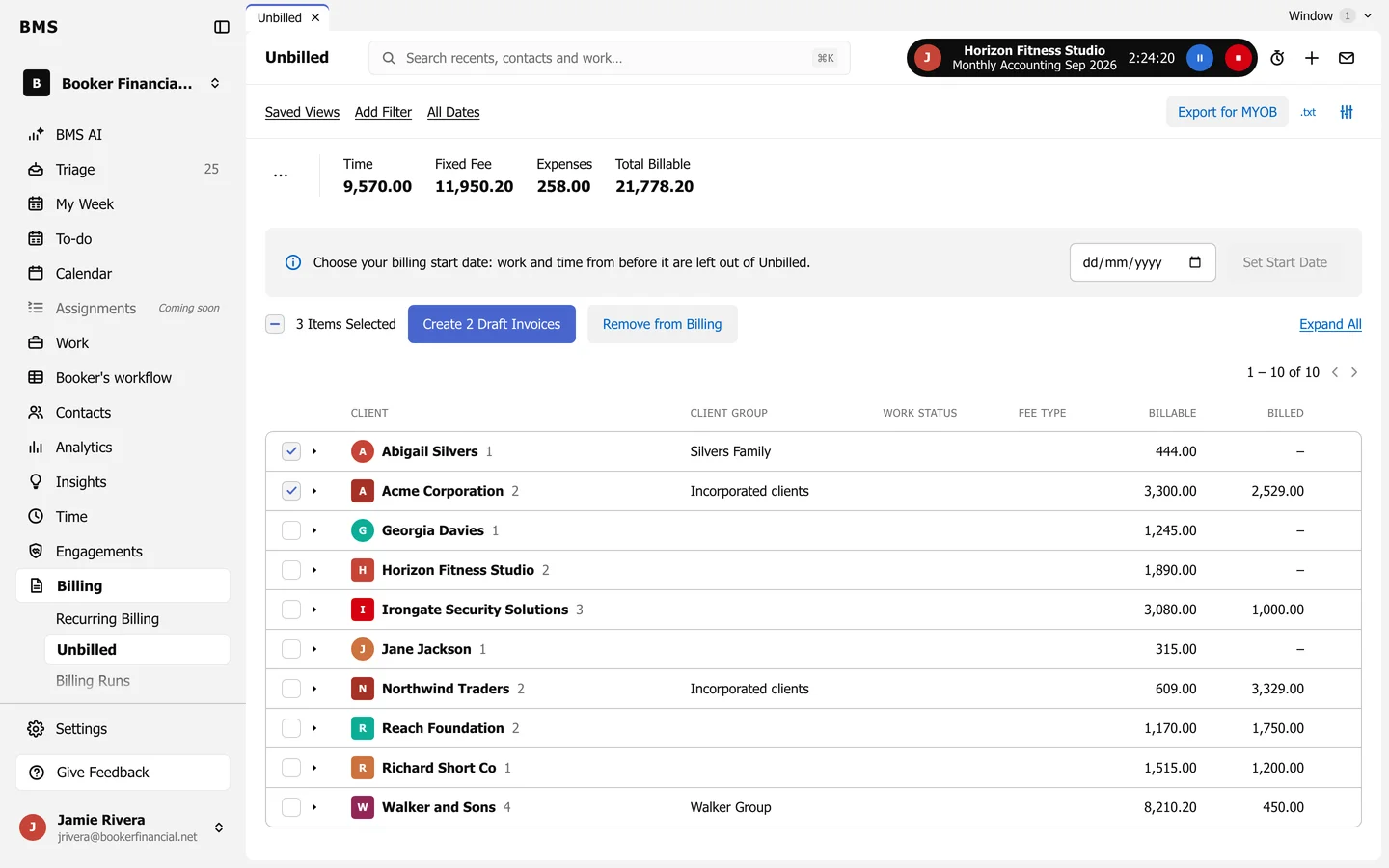Click the billing start date field
The height and width of the screenshot is (868, 1389).
click(1142, 262)
